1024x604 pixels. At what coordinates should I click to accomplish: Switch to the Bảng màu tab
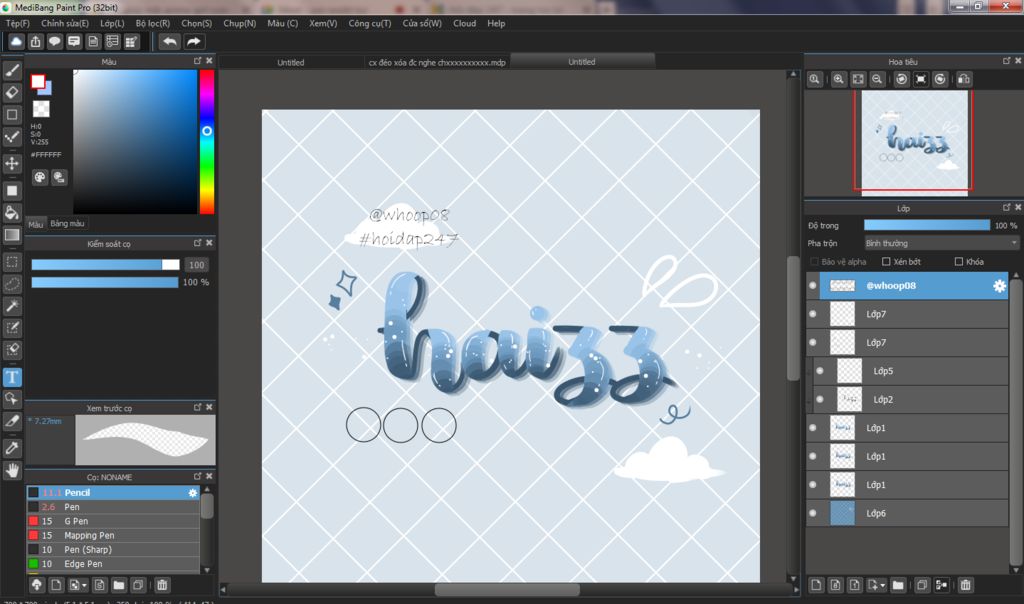(x=67, y=223)
